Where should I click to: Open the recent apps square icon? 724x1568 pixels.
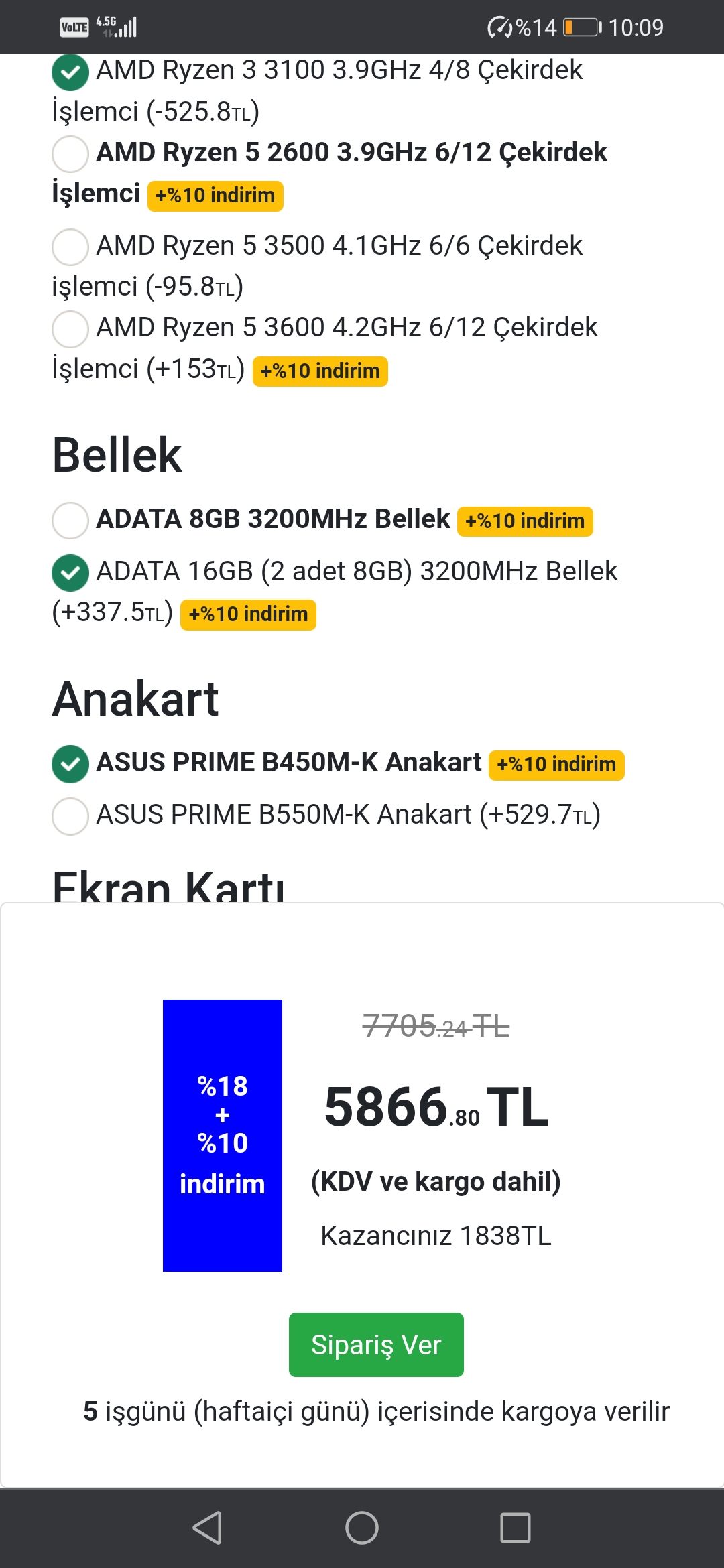coord(516,1528)
